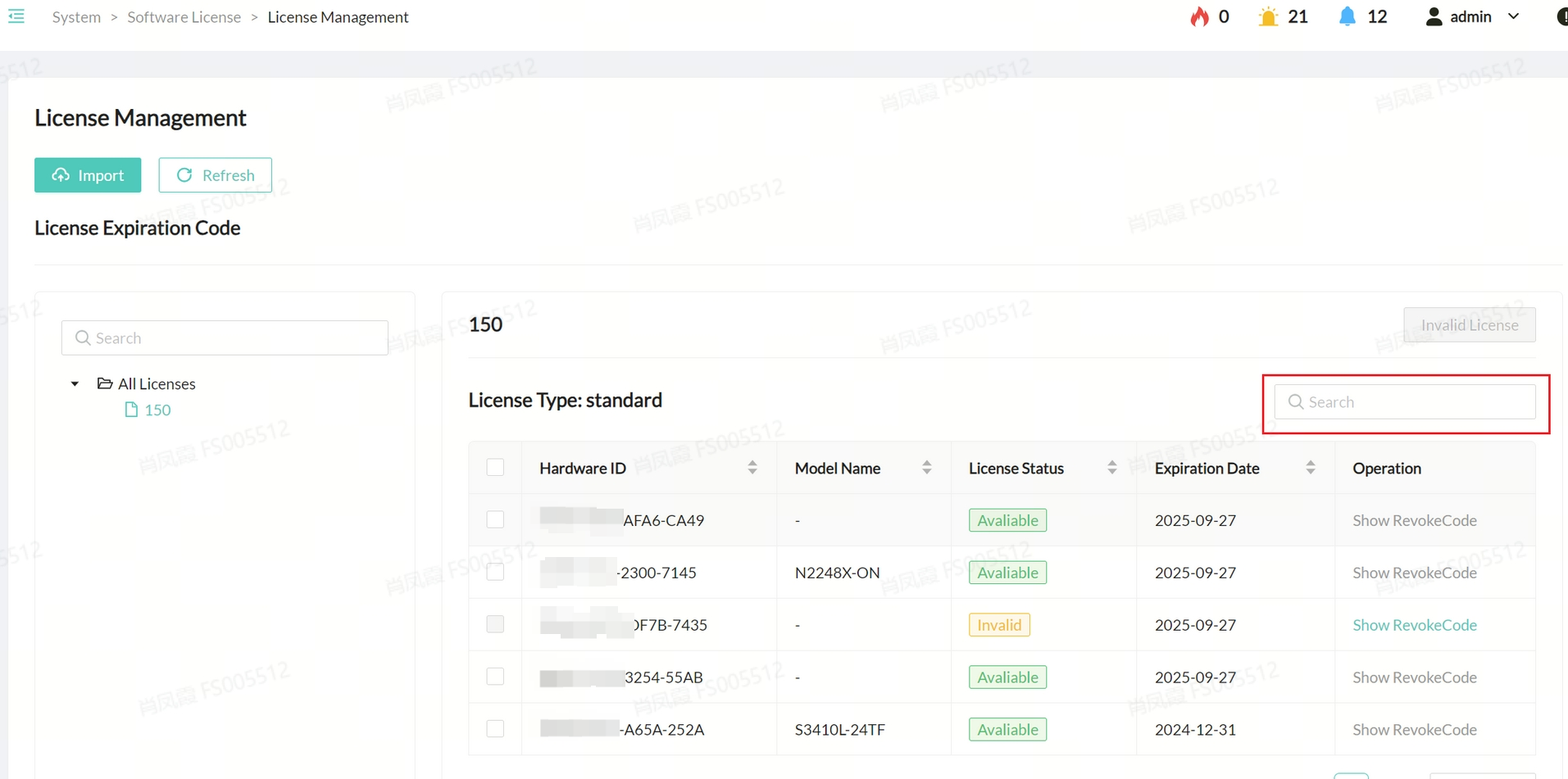Show RevokeCode for the Invalid license
Viewport: 1568px width, 779px height.
1414,625
